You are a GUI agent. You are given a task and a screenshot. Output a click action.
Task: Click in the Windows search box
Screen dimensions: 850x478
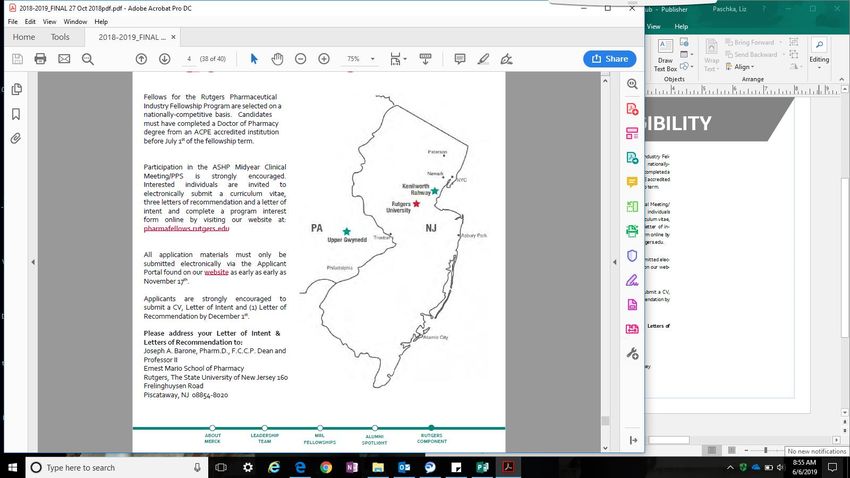pos(117,467)
